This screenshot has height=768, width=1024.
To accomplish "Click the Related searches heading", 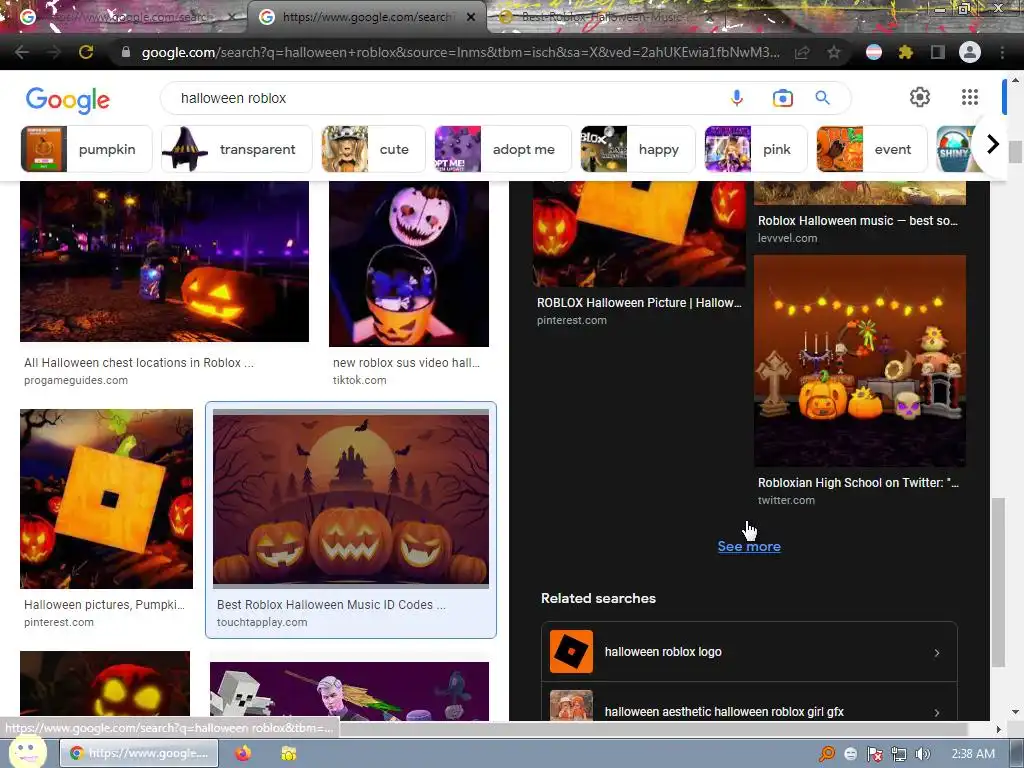I will point(598,598).
